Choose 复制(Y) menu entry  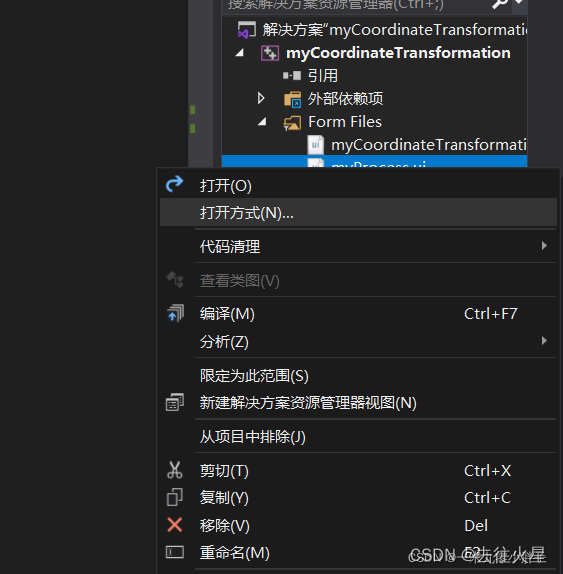(x=358, y=497)
